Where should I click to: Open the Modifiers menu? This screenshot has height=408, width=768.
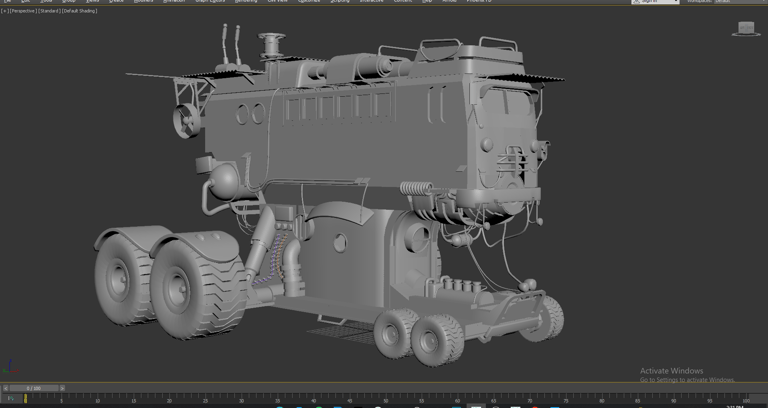pos(143,2)
